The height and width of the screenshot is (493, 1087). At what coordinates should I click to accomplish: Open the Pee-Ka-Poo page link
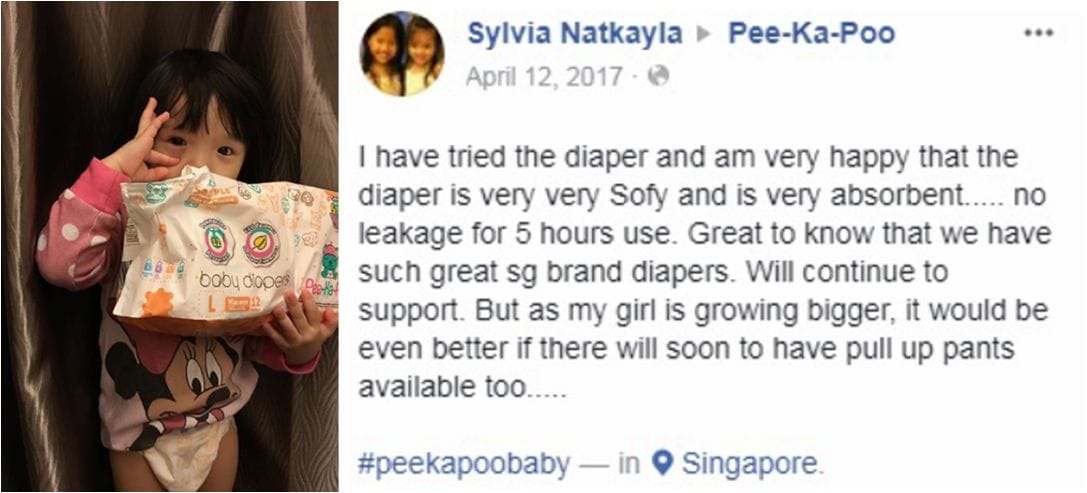click(x=811, y=33)
